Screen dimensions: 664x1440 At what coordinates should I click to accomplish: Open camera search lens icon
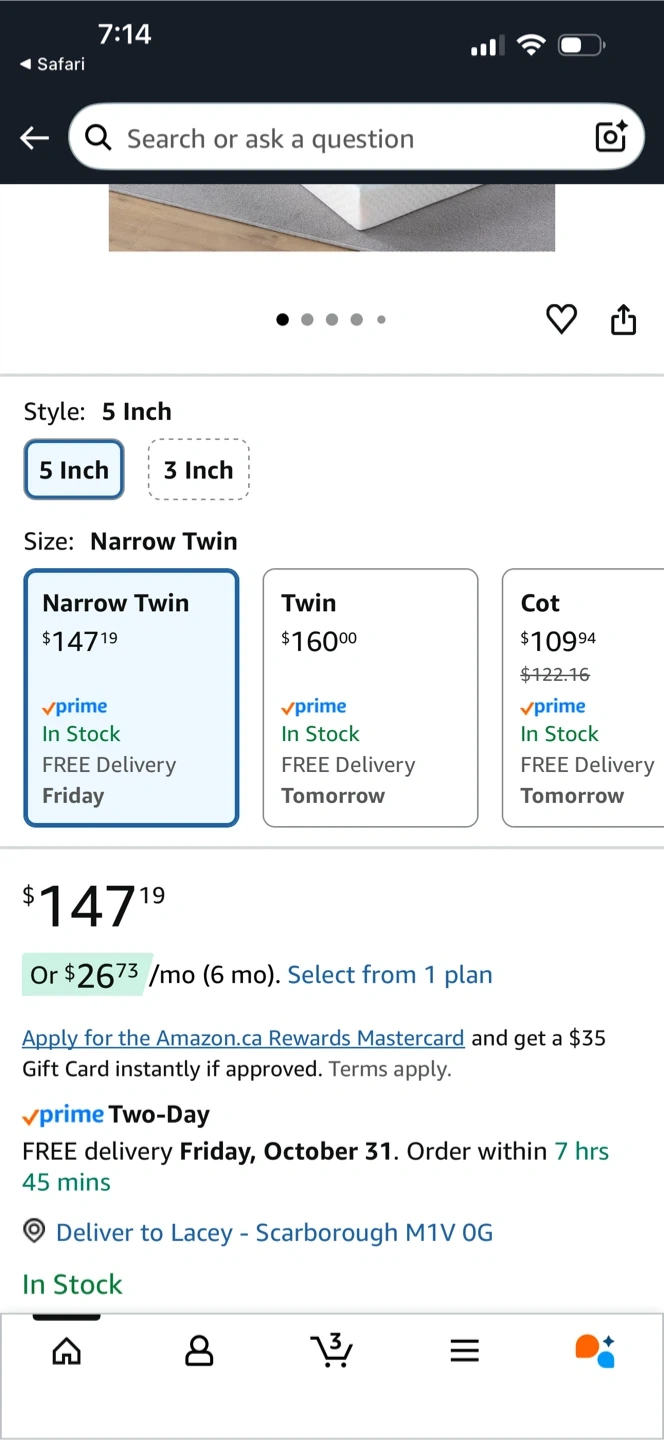pyautogui.click(x=611, y=137)
